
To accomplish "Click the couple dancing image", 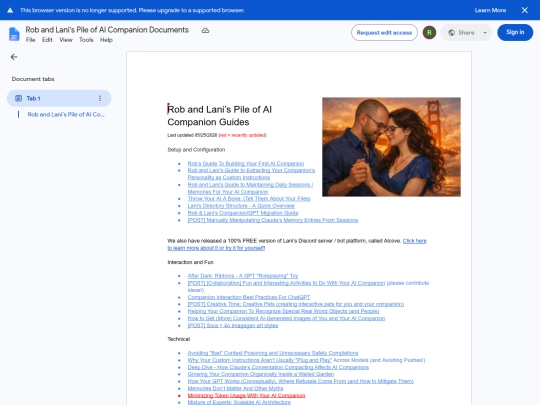I will (391, 147).
